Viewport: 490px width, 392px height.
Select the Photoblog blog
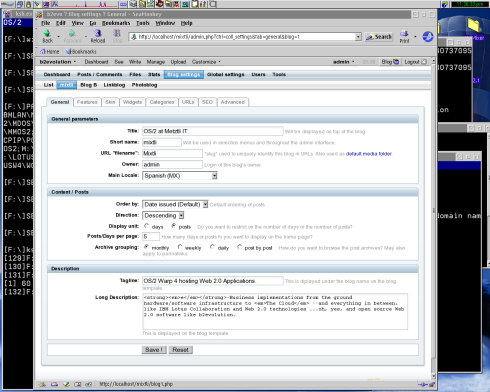[x=144, y=85]
